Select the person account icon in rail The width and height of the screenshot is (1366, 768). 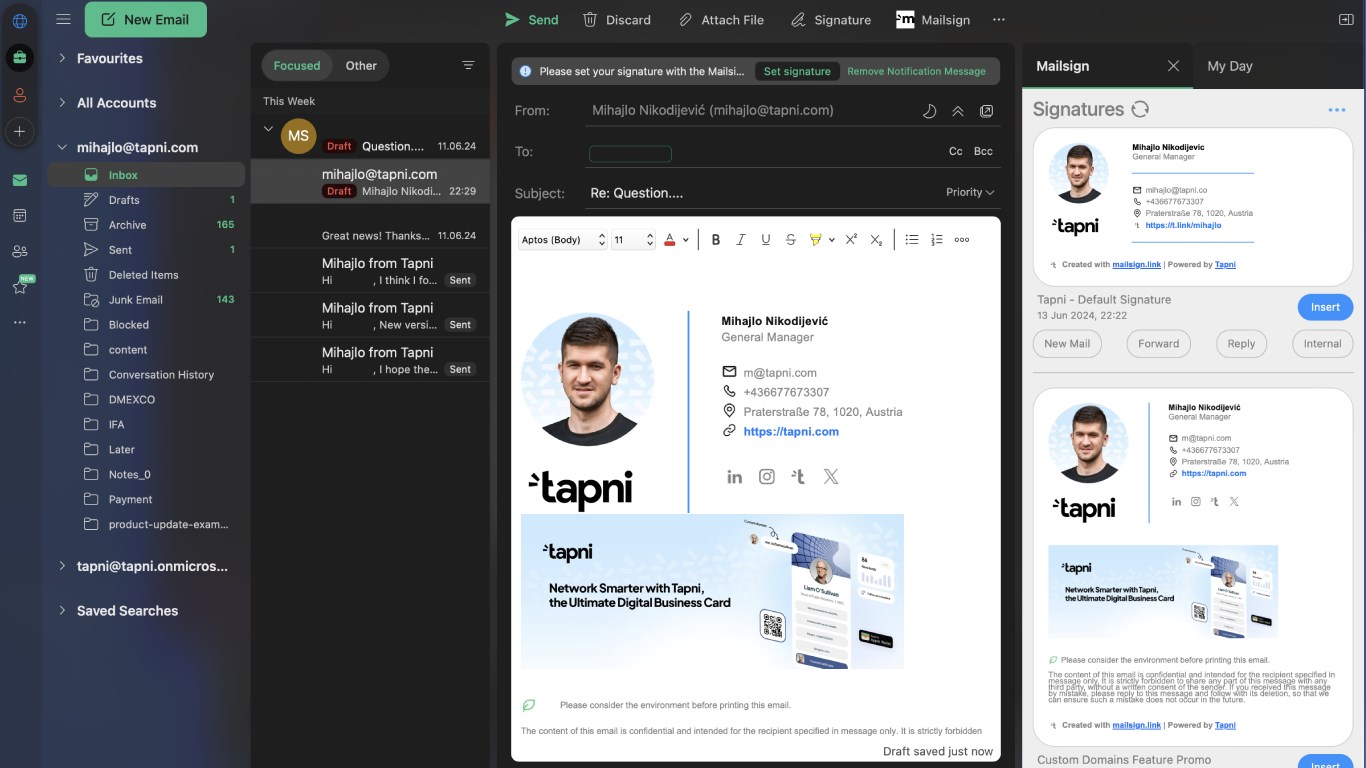[20, 95]
